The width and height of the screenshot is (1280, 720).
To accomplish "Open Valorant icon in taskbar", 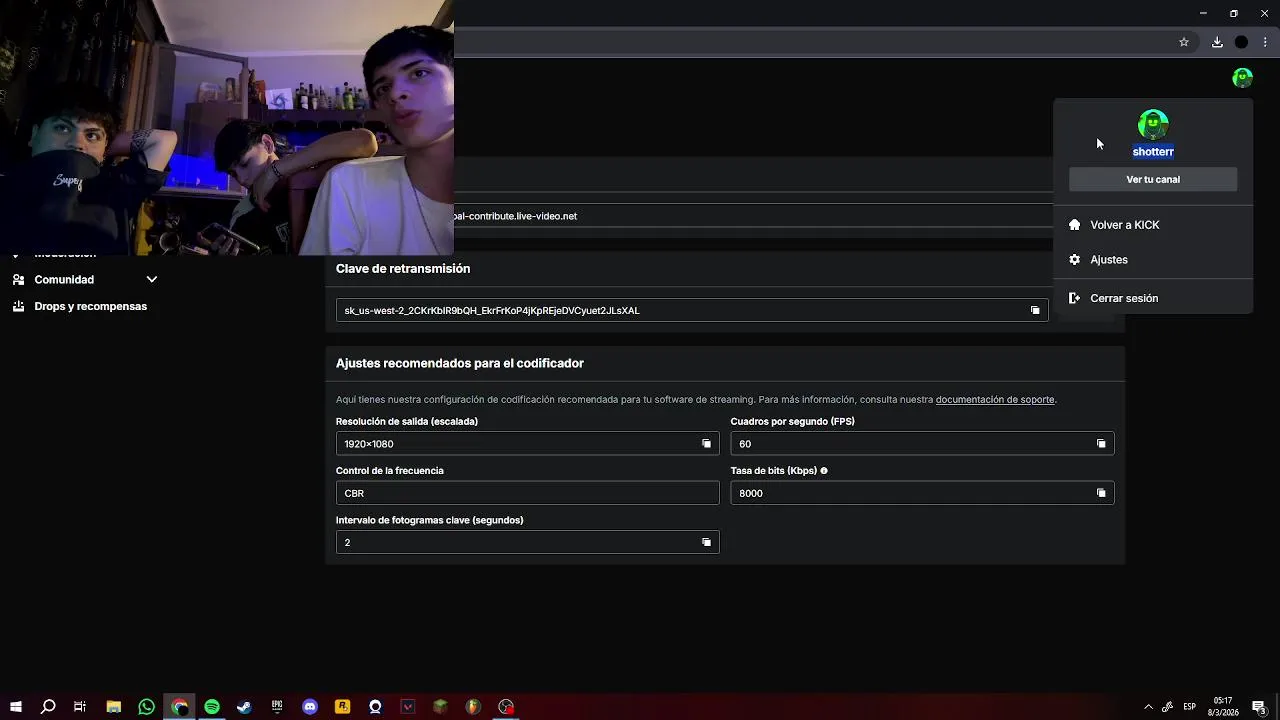I will (x=408, y=707).
